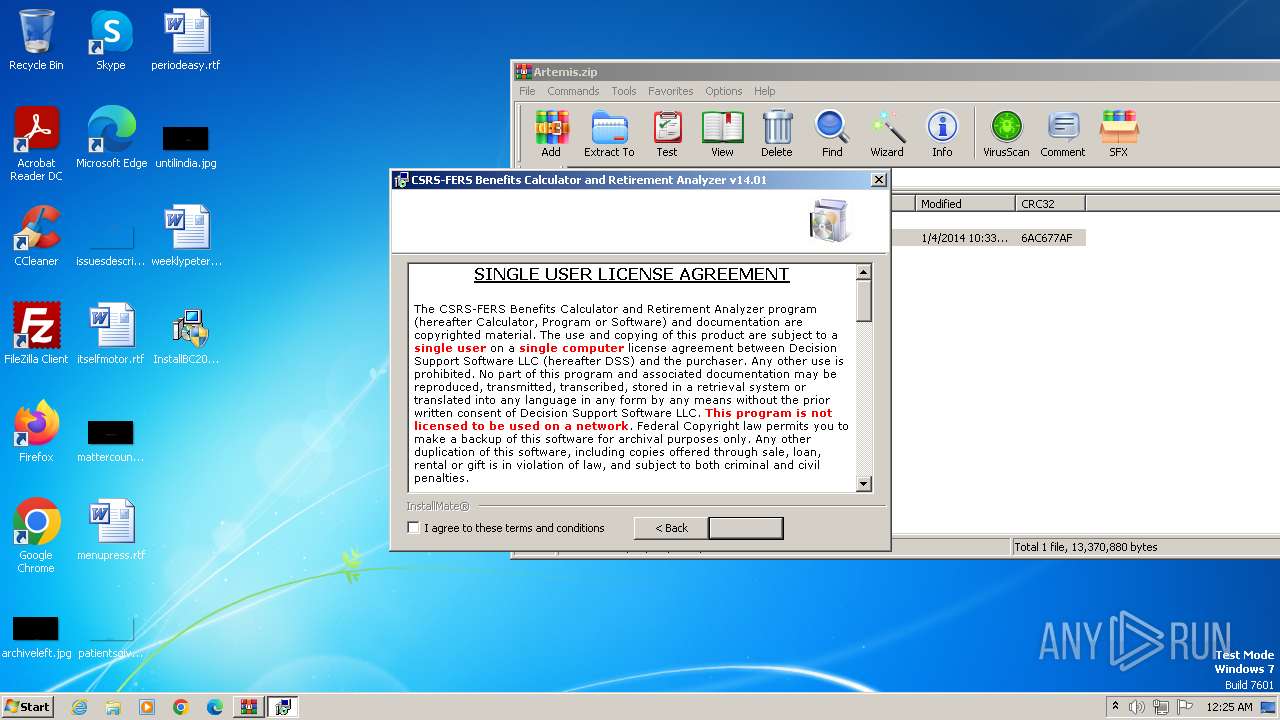The image size is (1280, 720).
Task: Open archiveleft.jpg desktop file
Action: (x=36, y=636)
